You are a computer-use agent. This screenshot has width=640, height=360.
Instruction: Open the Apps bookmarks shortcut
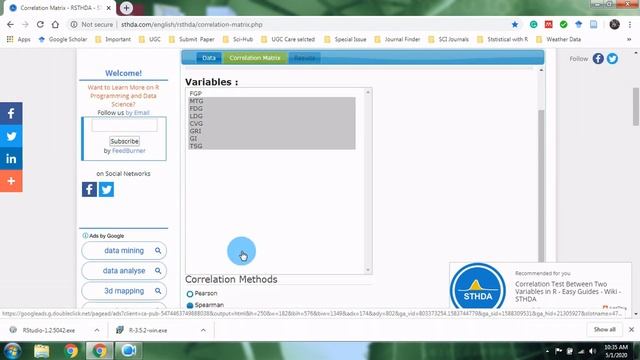pos(19,39)
